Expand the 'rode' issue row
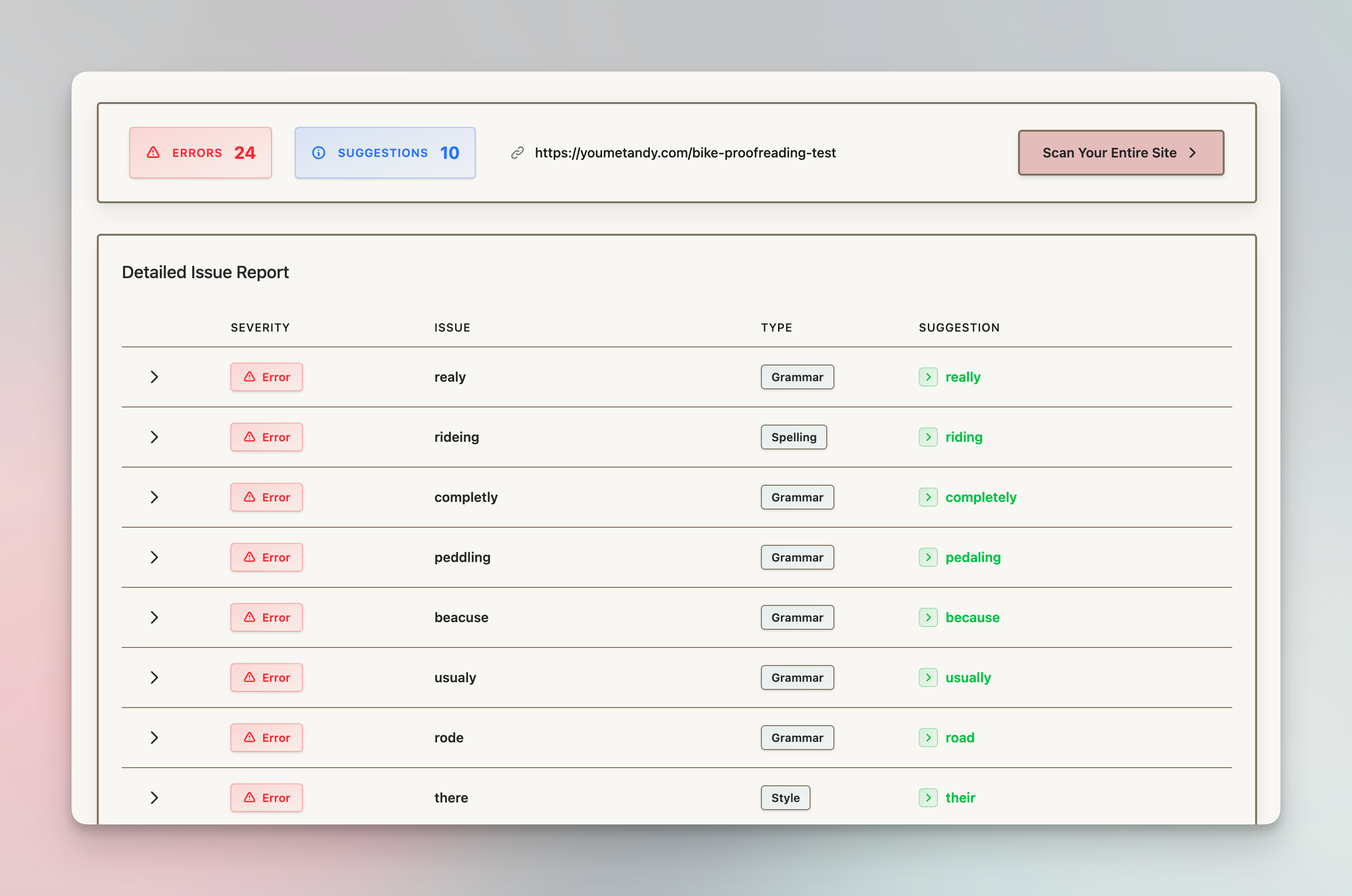Viewport: 1352px width, 896px height. pyautogui.click(x=154, y=738)
